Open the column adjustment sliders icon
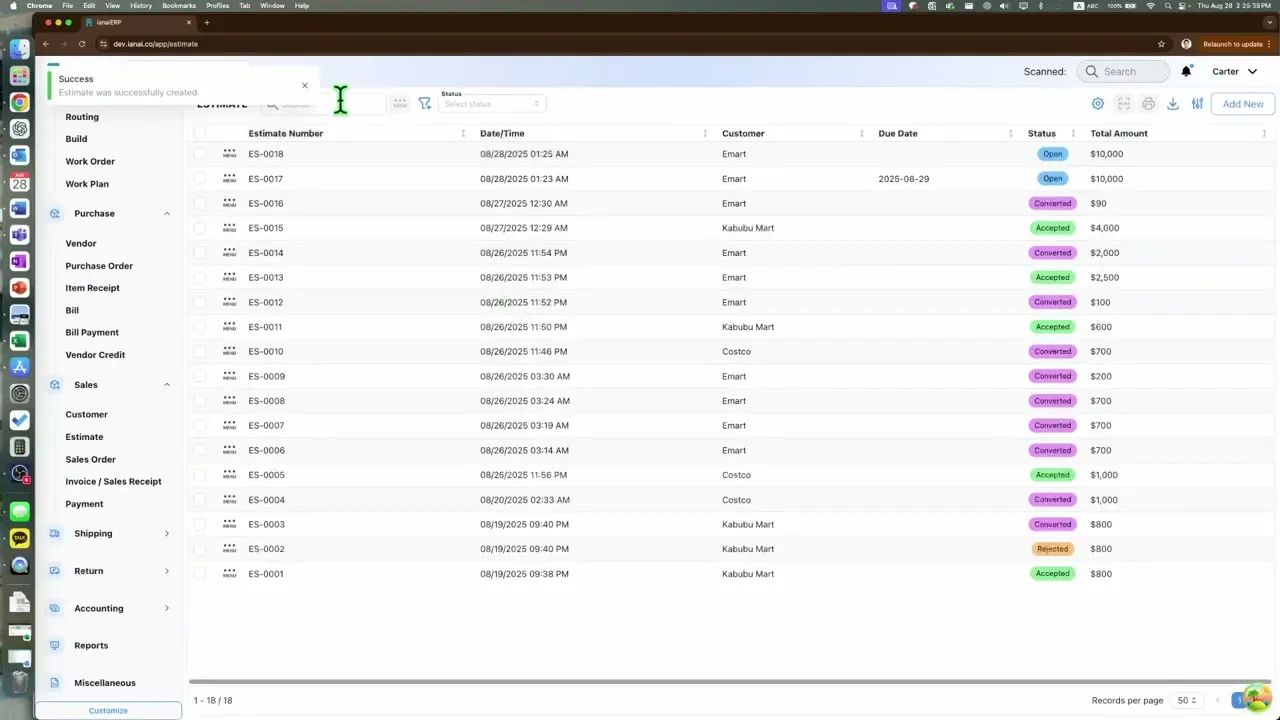1280x720 pixels. [x=1197, y=104]
